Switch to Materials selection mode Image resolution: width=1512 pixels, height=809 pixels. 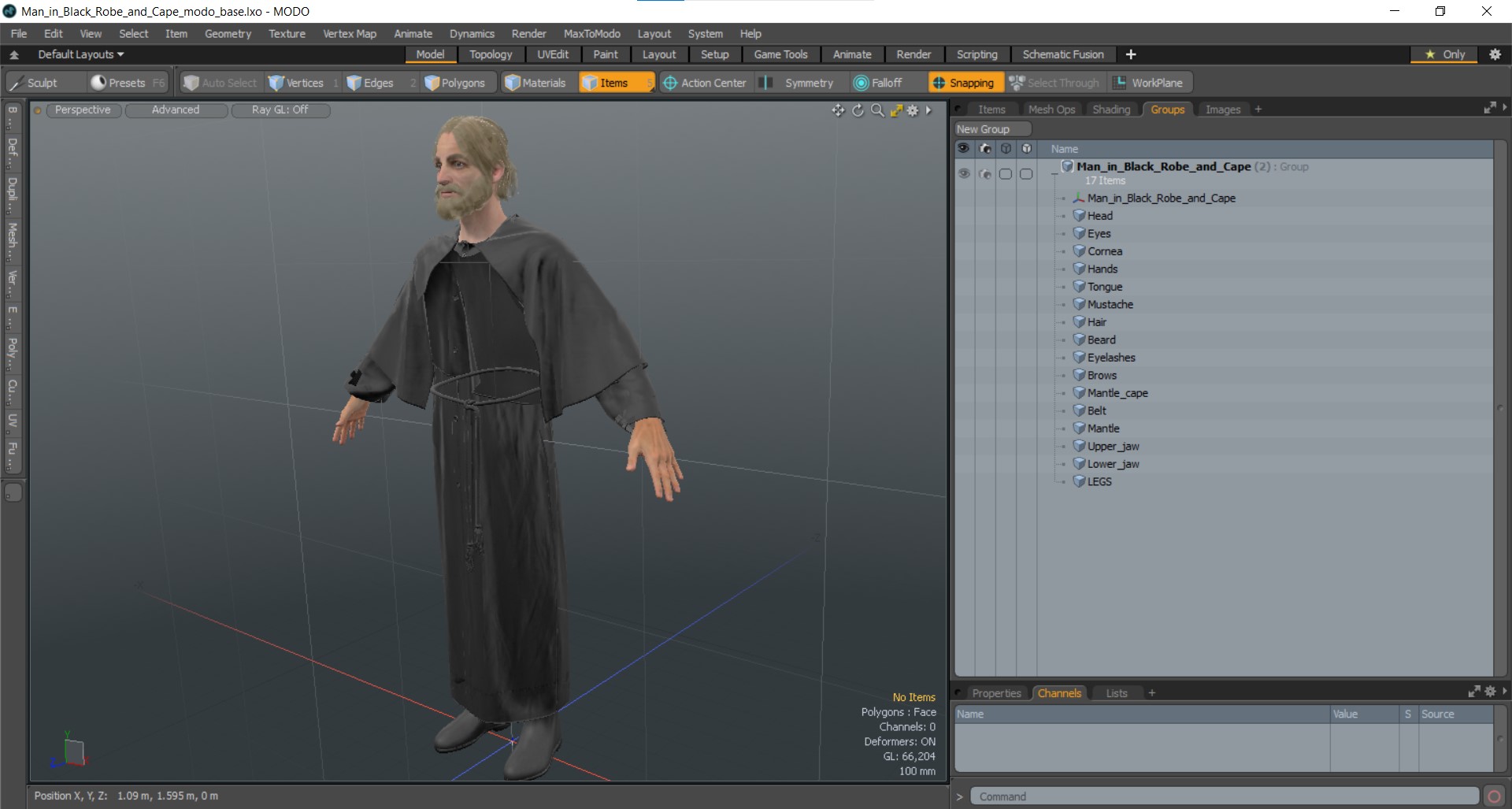coord(535,83)
